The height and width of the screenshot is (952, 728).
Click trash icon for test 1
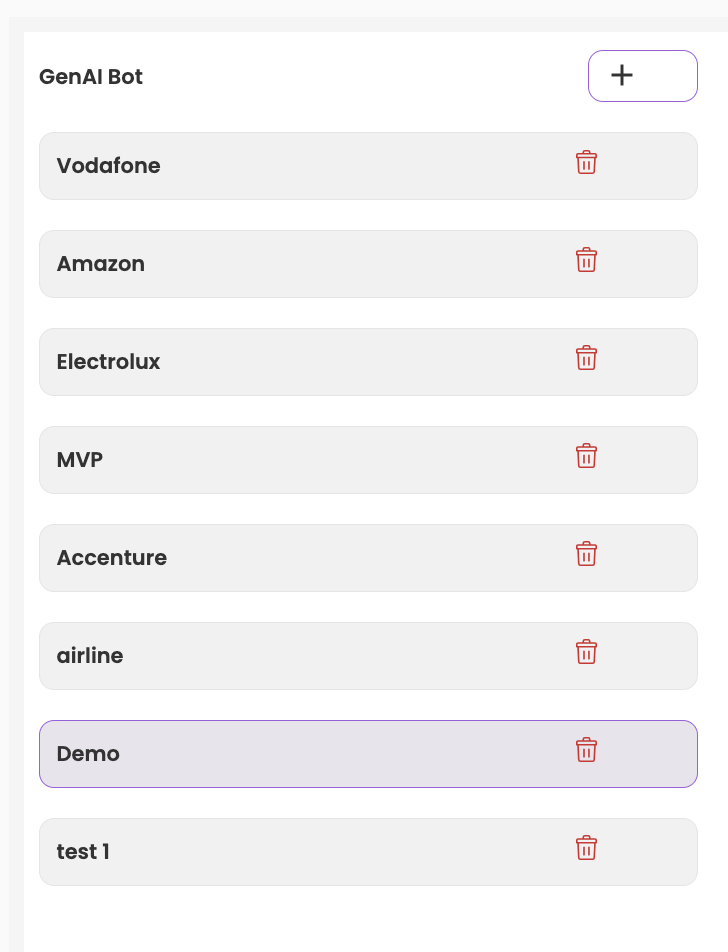586,849
